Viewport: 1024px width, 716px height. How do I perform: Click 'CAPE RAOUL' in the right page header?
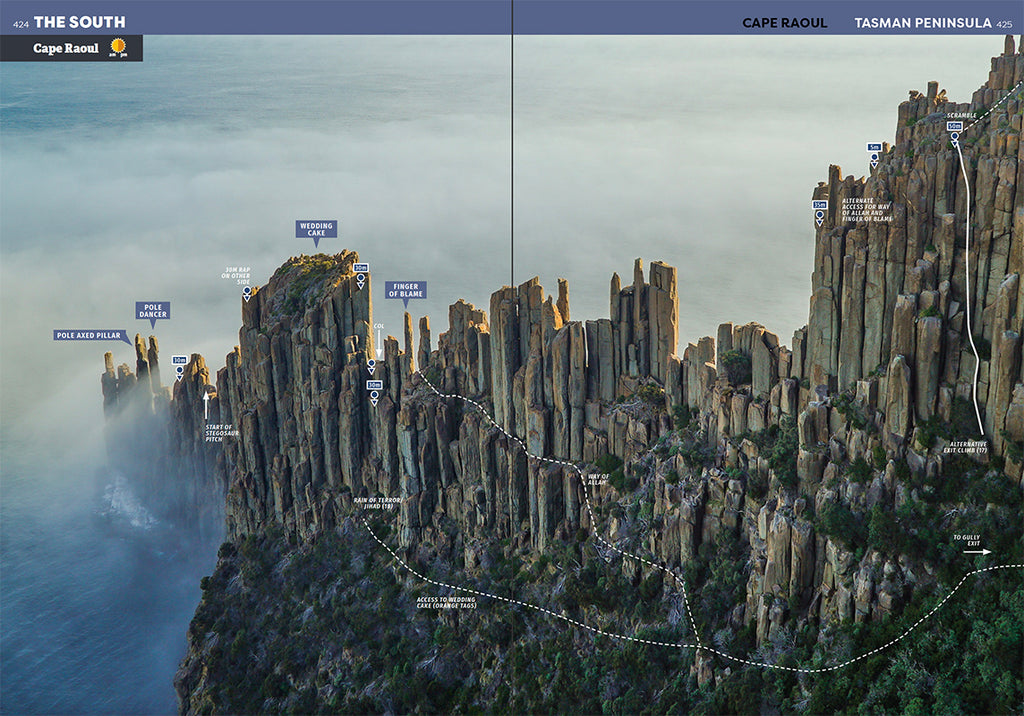784,22
